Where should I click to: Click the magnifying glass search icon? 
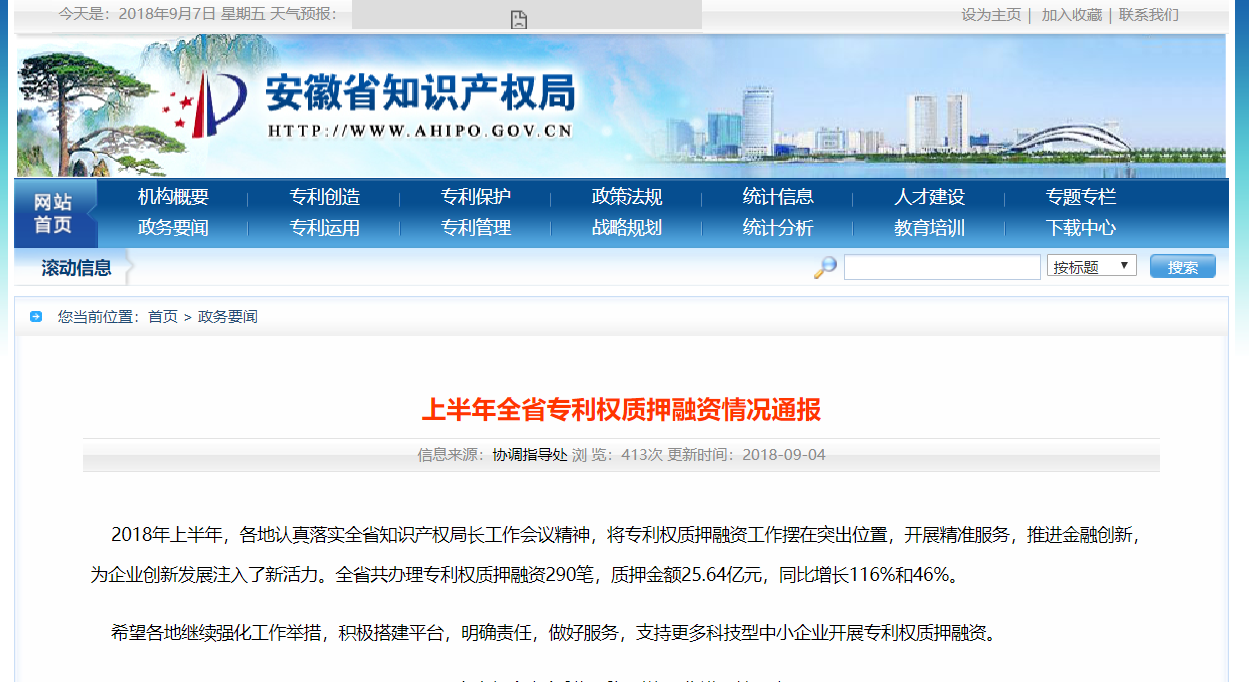[825, 267]
